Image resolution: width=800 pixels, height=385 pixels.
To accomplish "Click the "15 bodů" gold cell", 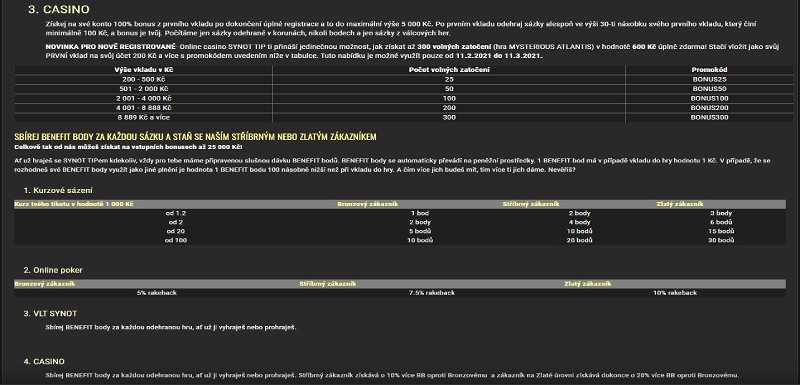I will tap(721, 232).
